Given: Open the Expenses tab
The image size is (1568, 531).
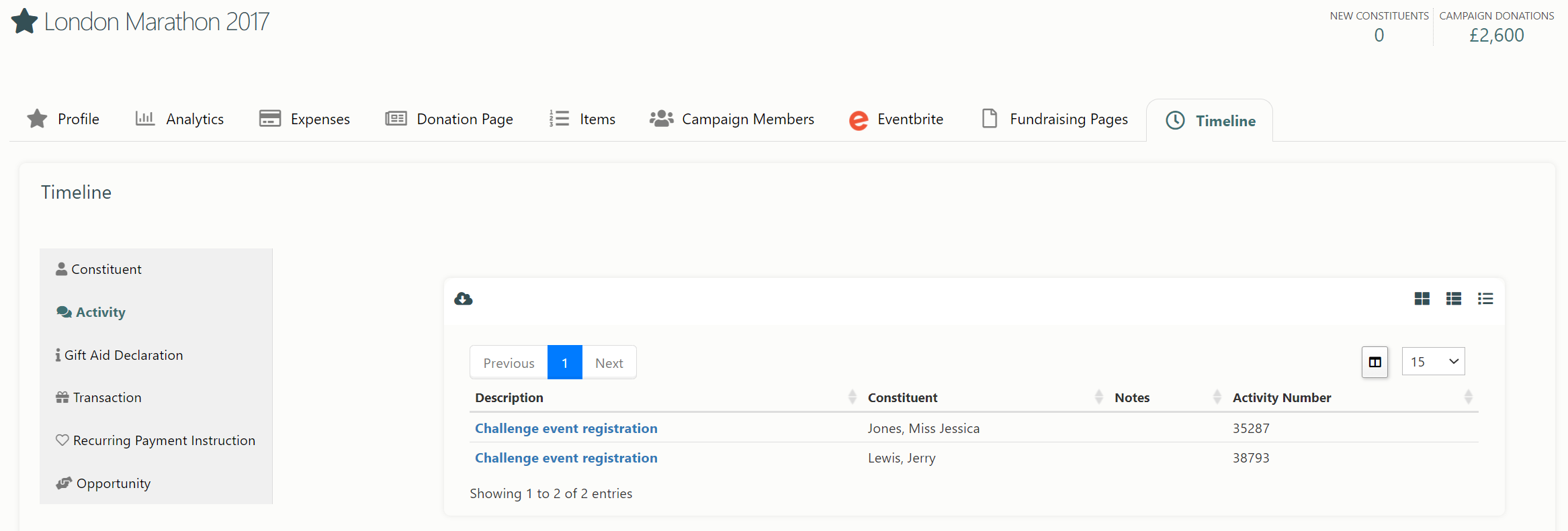Looking at the screenshot, I should point(304,119).
